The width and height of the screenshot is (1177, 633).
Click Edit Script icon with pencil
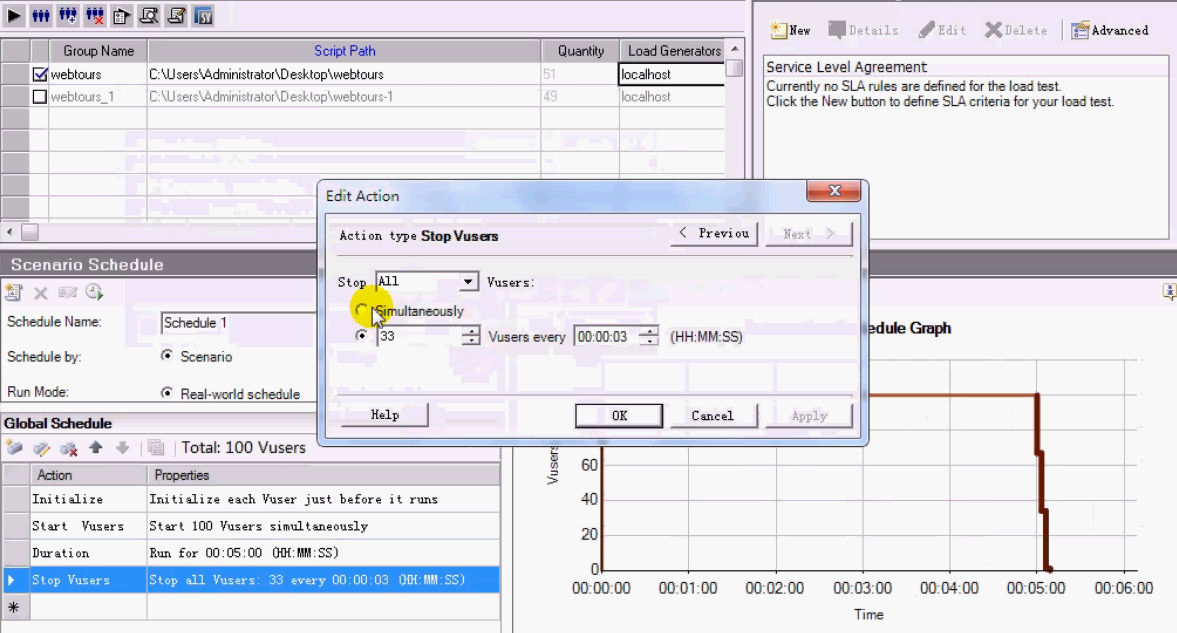176,15
